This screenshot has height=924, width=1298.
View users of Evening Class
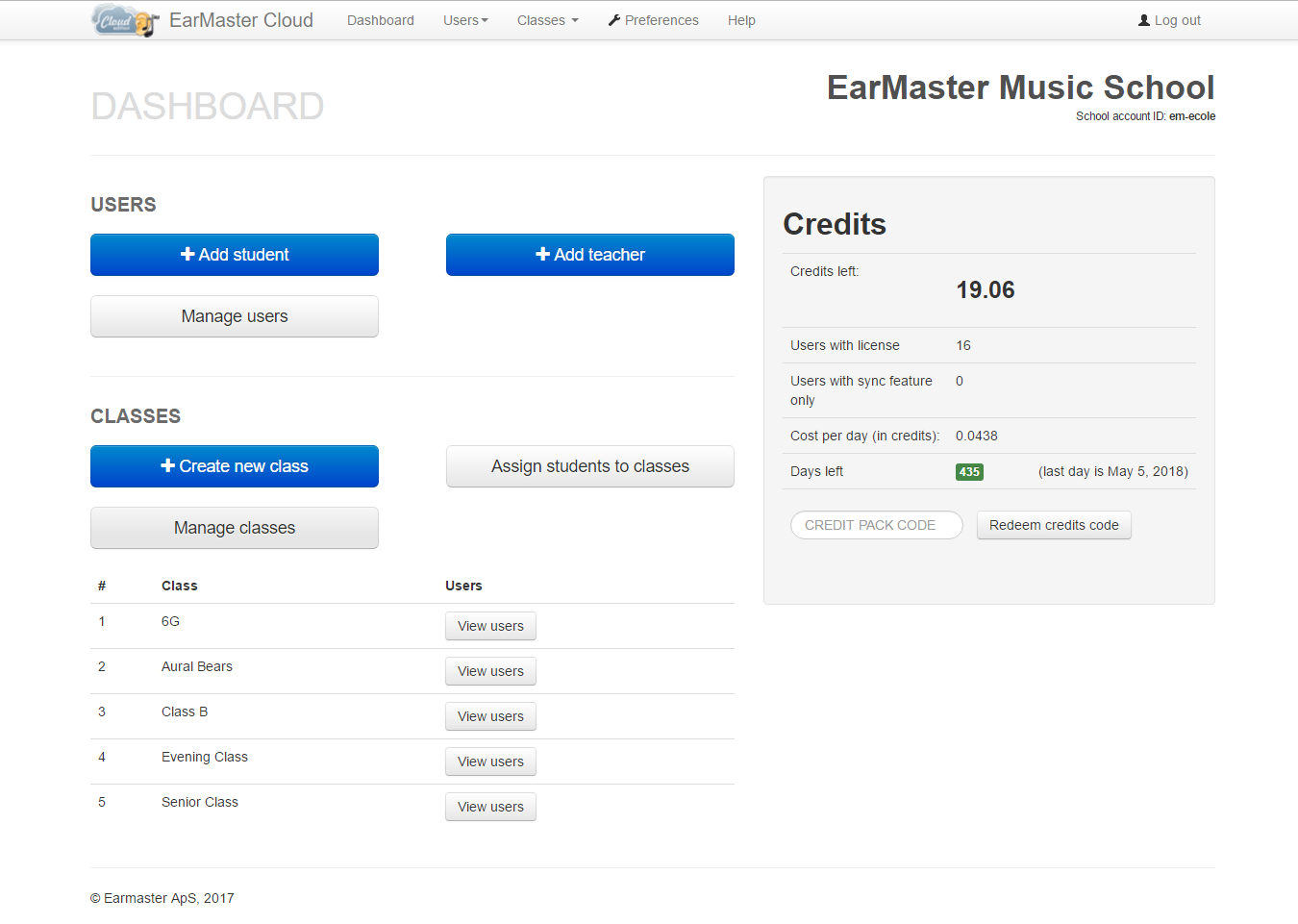pyautogui.click(x=490, y=762)
